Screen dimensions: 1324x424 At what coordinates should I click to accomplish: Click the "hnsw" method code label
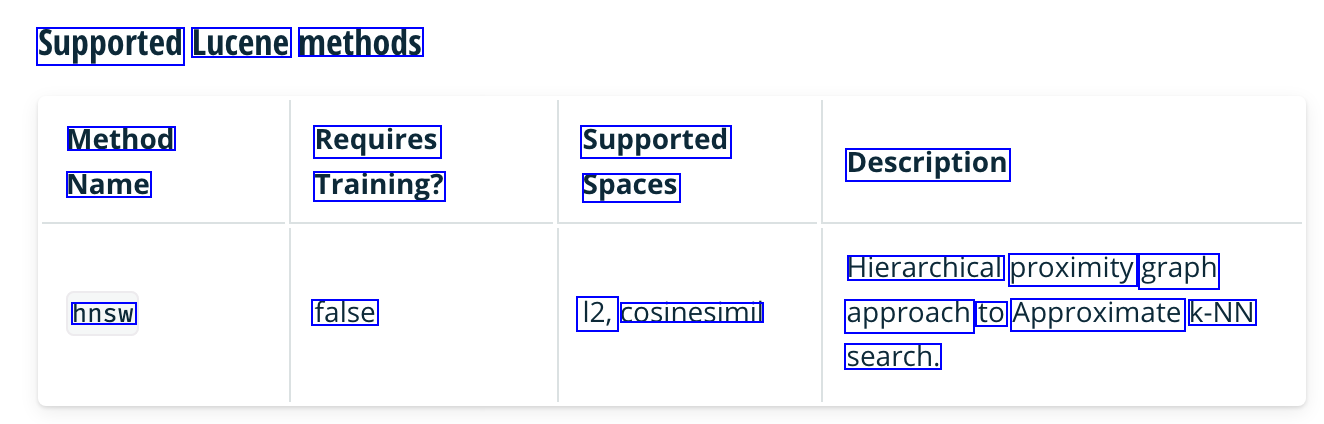(103, 314)
